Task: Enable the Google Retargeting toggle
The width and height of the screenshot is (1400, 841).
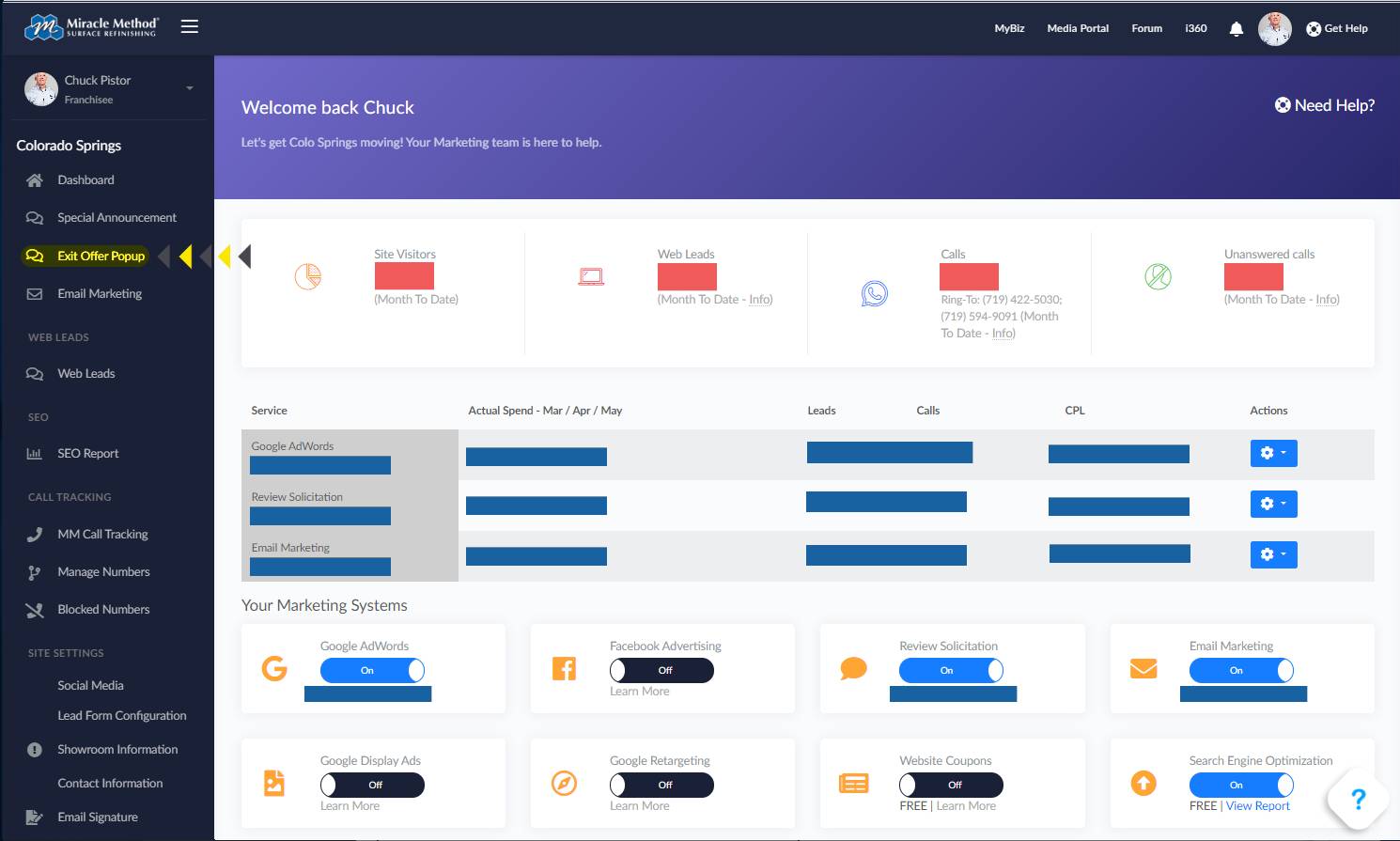Action: [x=661, y=786]
